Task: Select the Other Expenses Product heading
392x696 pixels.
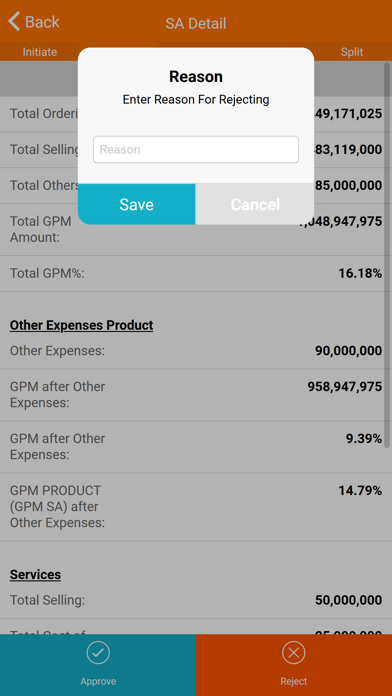Action: pos(82,325)
